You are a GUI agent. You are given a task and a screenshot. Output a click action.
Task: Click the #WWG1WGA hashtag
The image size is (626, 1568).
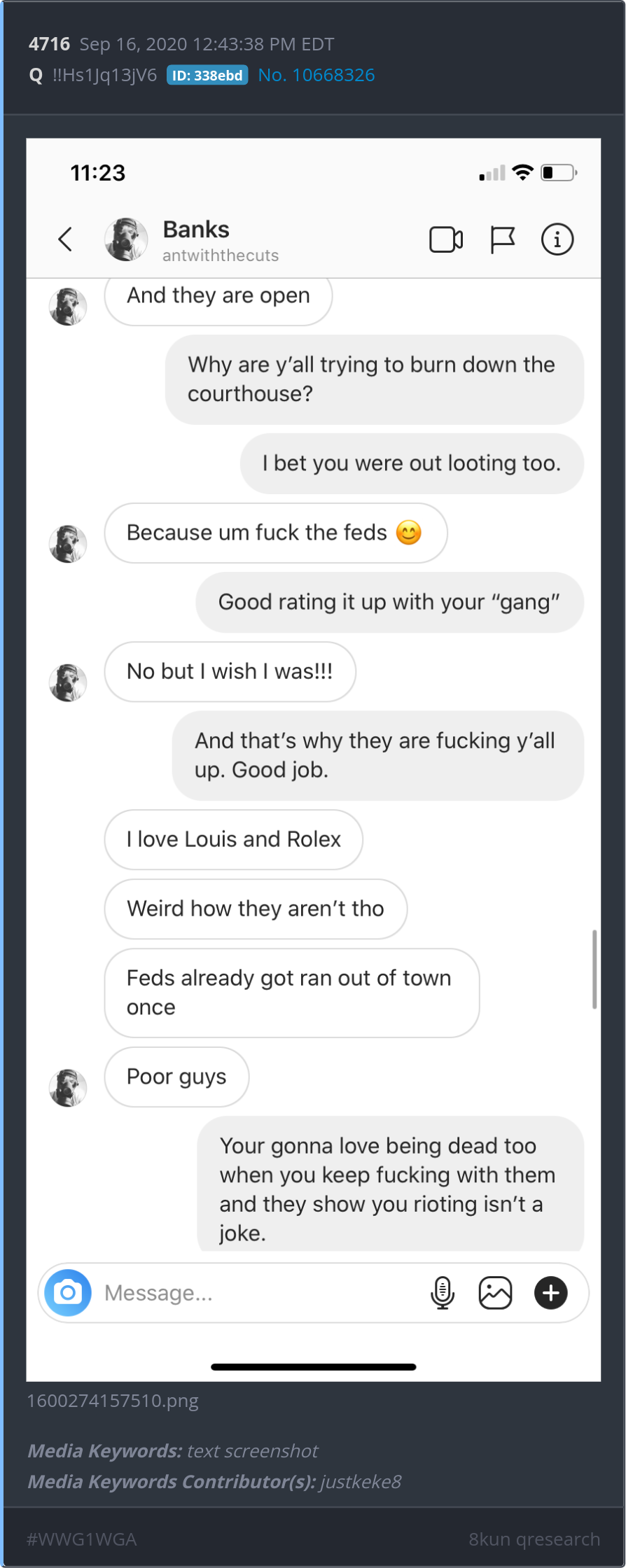81,1539
